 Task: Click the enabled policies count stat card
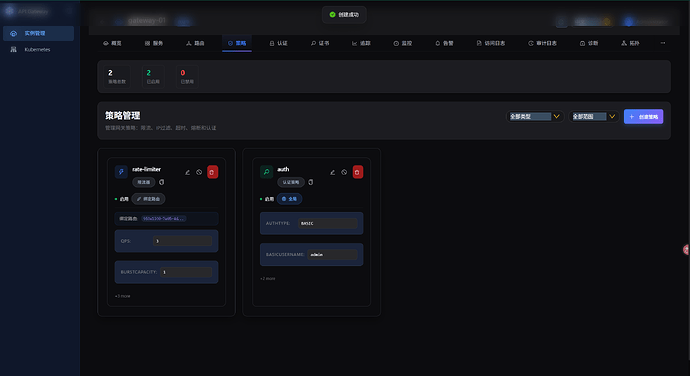click(x=153, y=77)
